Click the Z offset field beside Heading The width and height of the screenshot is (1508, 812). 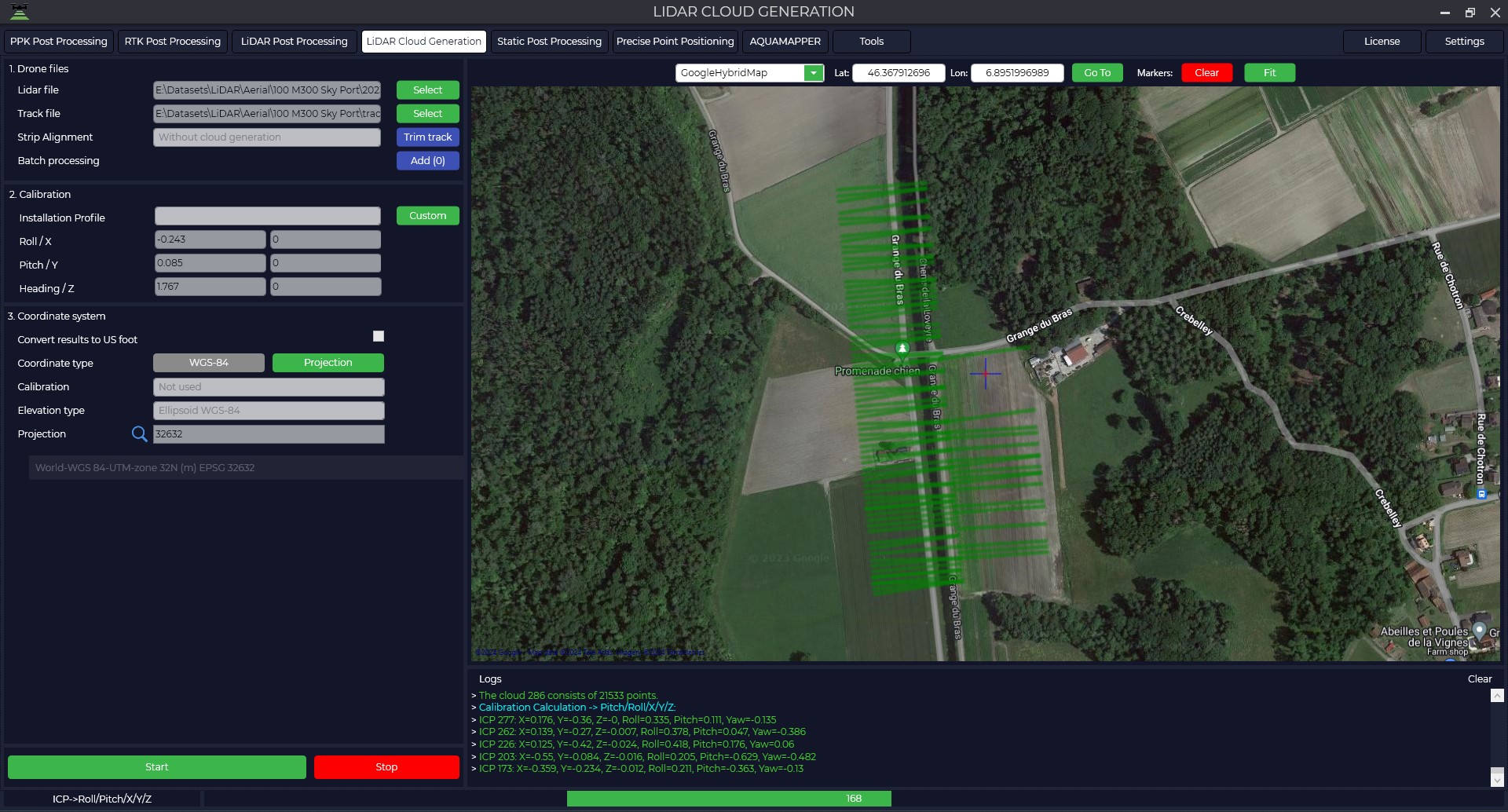pyautogui.click(x=326, y=287)
